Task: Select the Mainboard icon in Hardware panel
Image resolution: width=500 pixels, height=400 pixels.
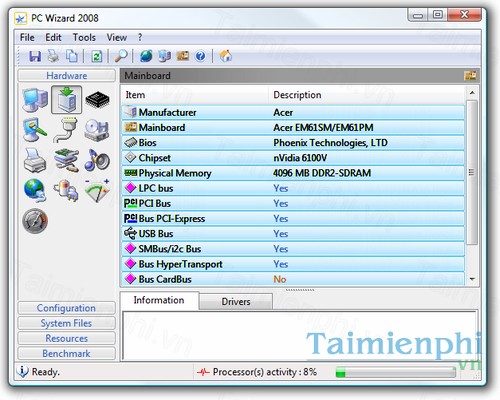Action: [x=66, y=99]
